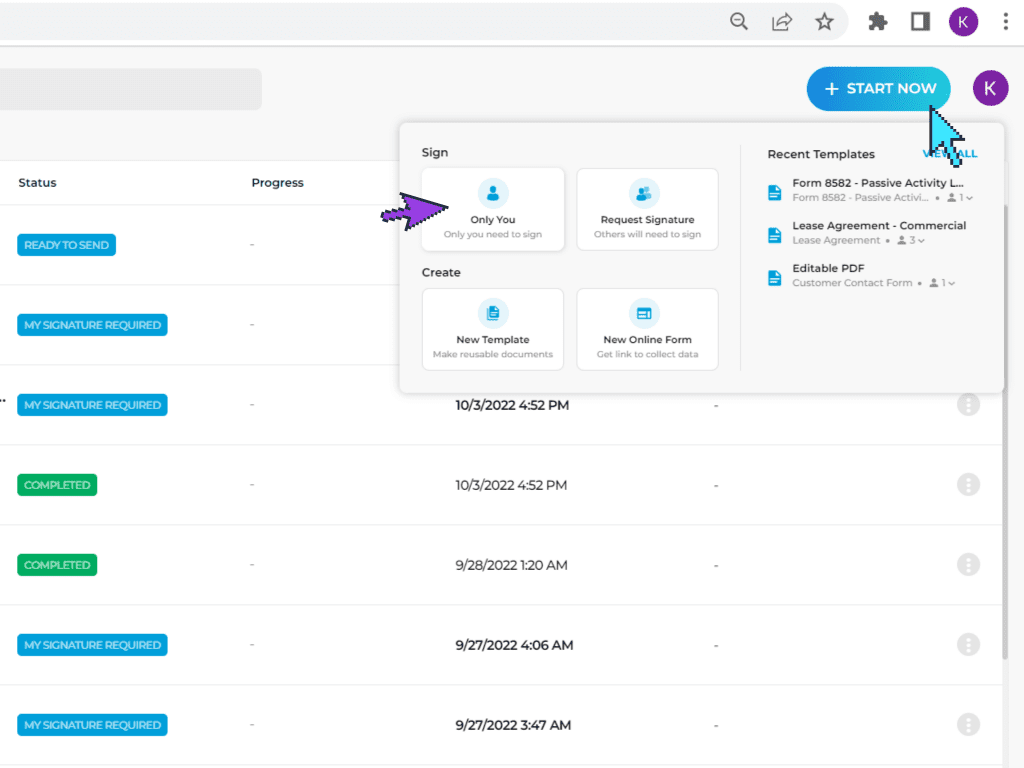1024x768 pixels.
Task: Open the Lease Agreement - Commercial template
Action: tap(879, 225)
